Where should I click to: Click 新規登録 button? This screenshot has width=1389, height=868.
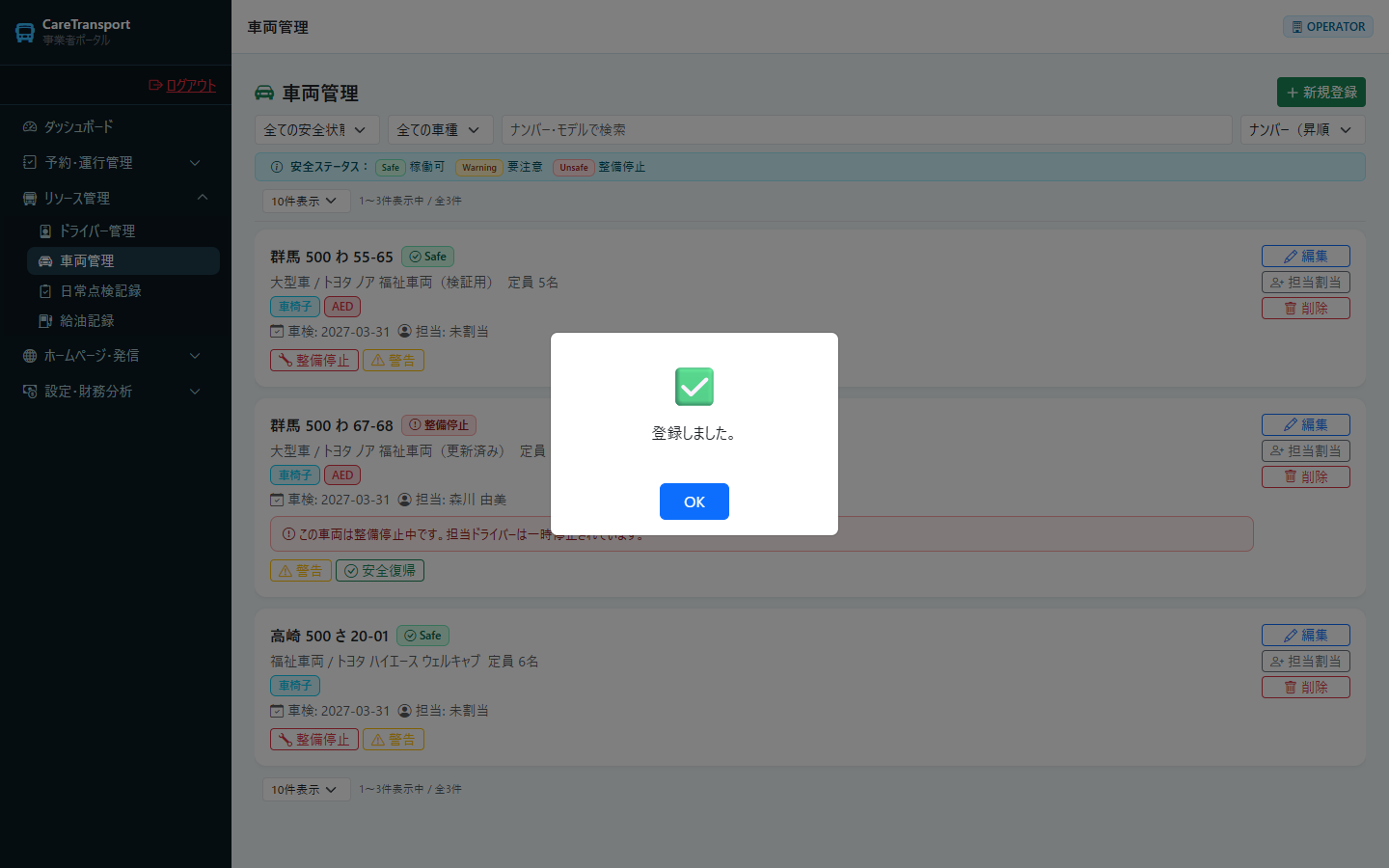click(1321, 92)
